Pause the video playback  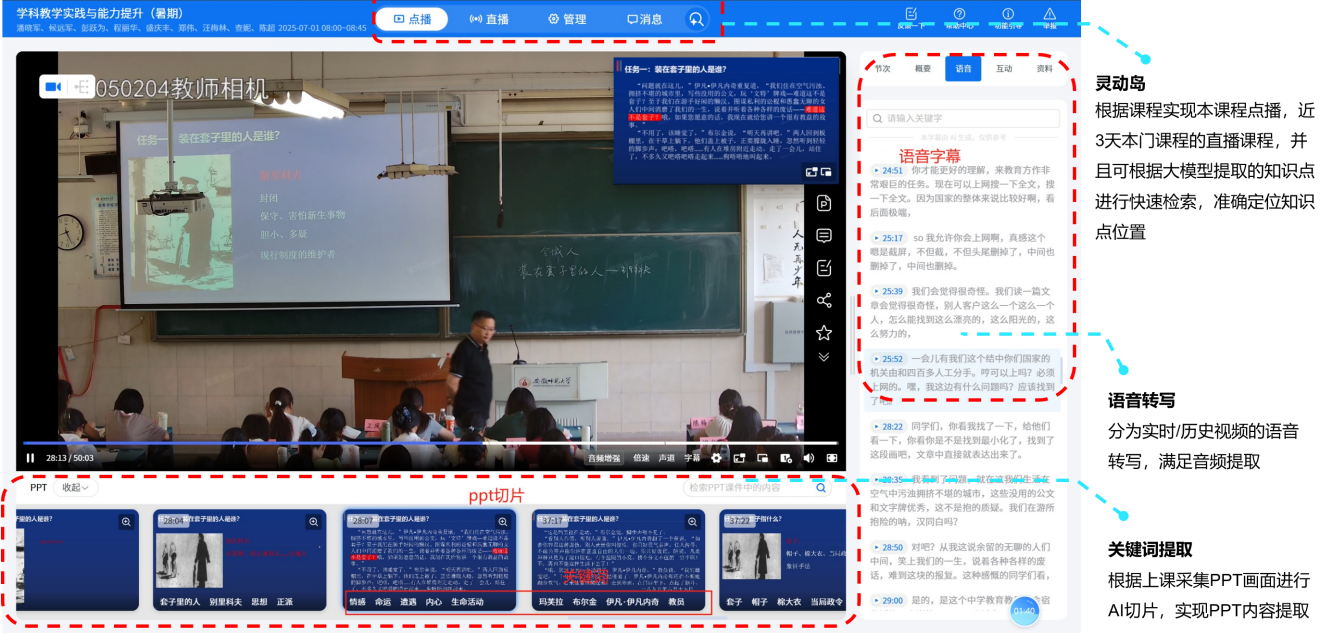pyautogui.click(x=30, y=458)
